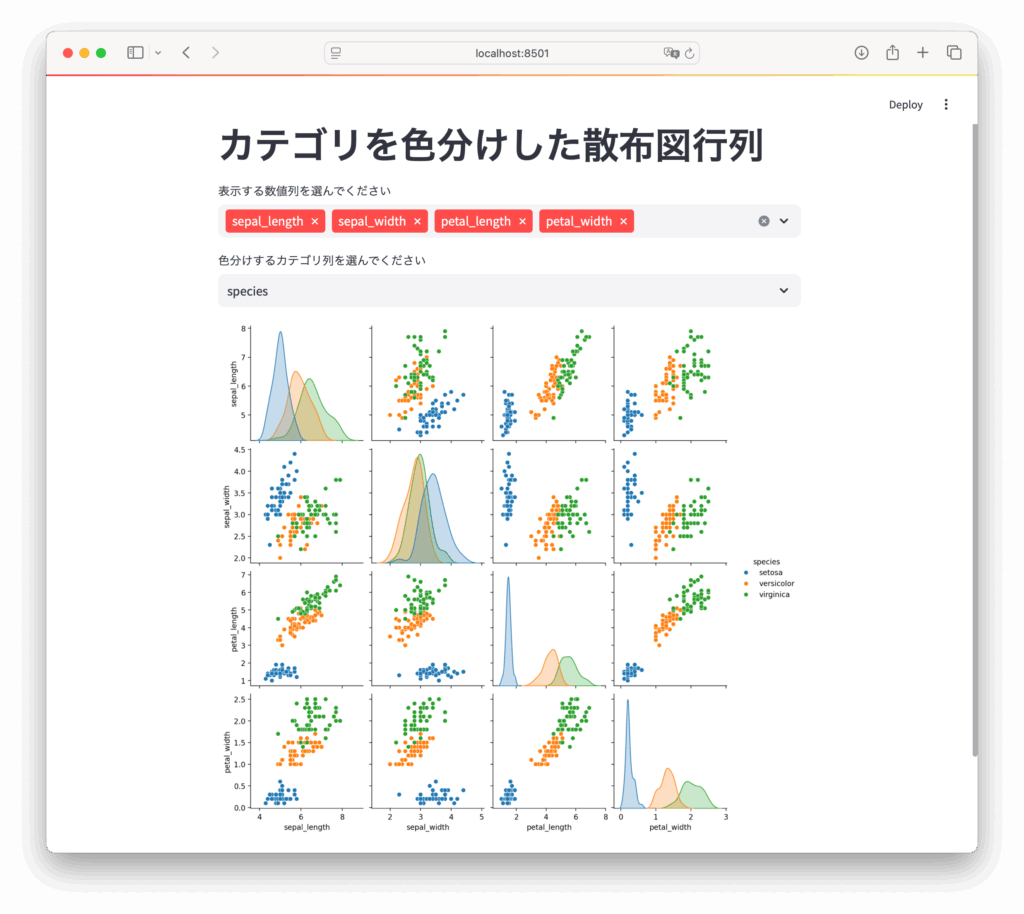Open a new browser tab

[x=923, y=53]
